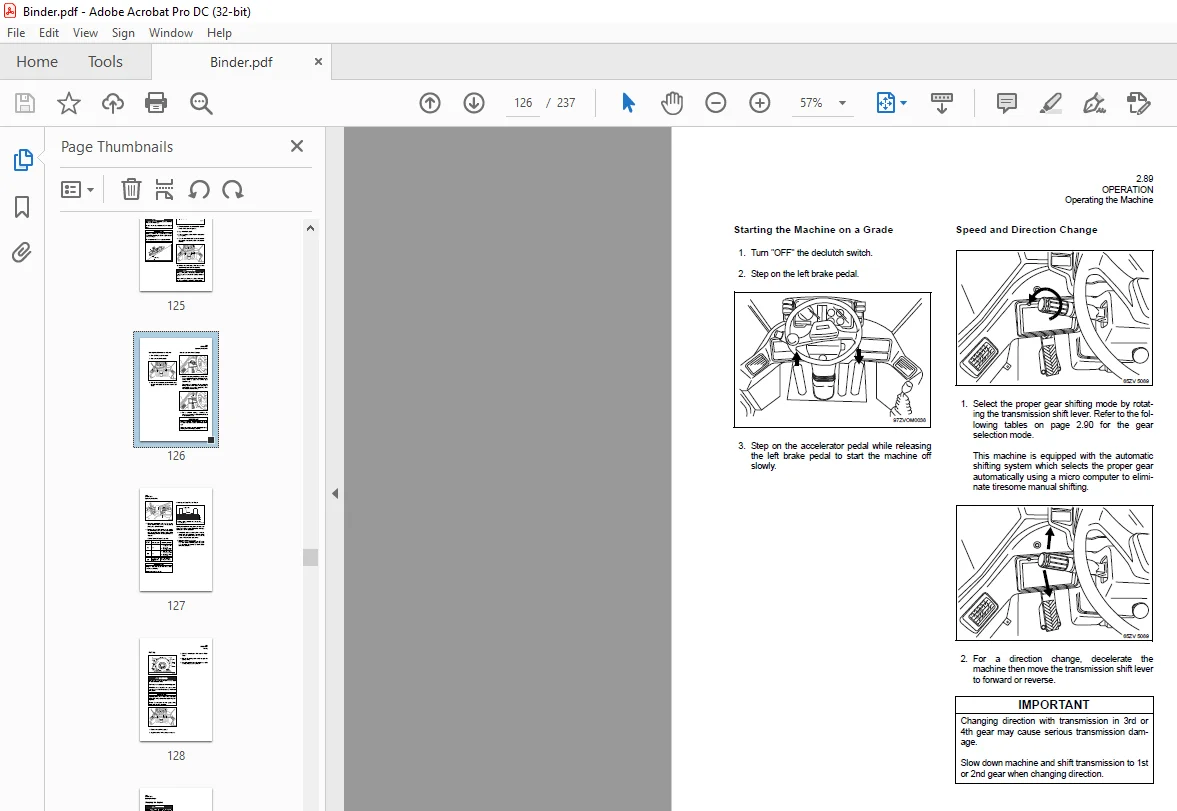This screenshot has width=1177, height=811.
Task: Select page 127 thumbnail
Action: click(x=176, y=539)
